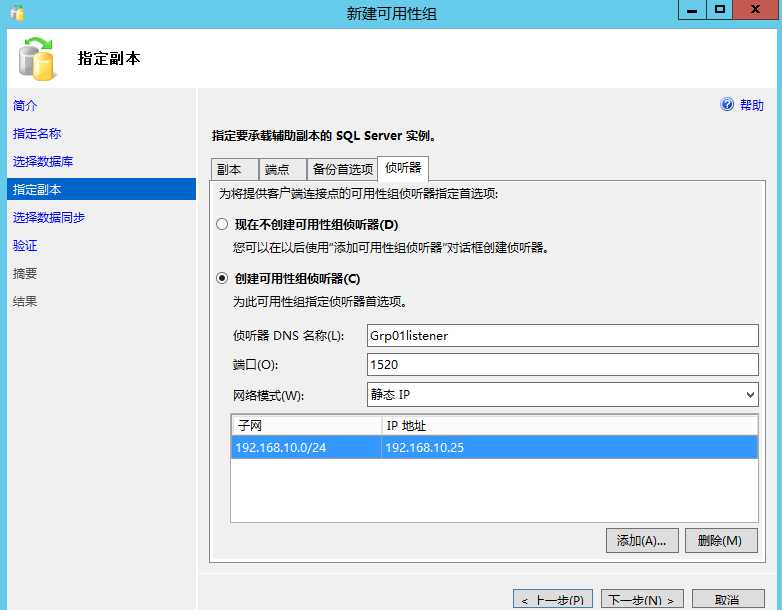Switch to the 端点 tab

point(282,170)
